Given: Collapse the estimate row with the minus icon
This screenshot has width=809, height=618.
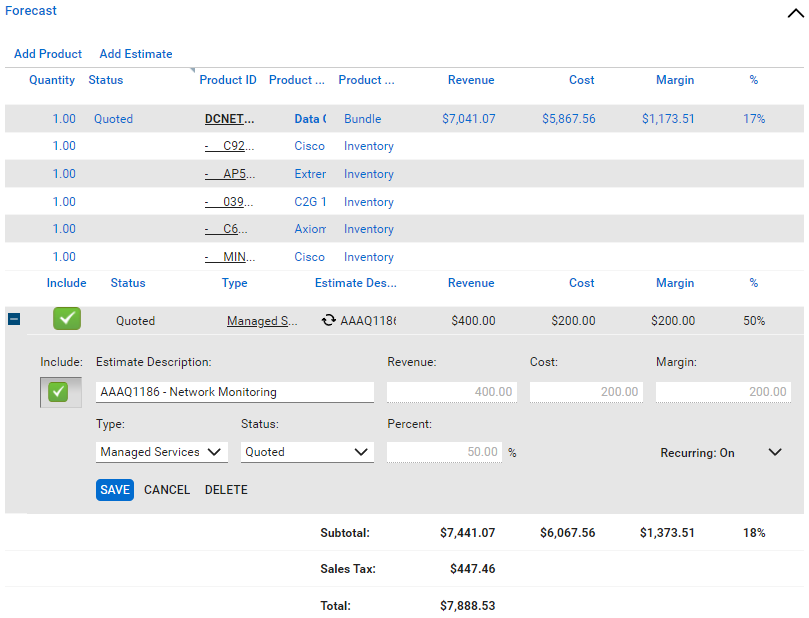Looking at the screenshot, I should [14, 320].
